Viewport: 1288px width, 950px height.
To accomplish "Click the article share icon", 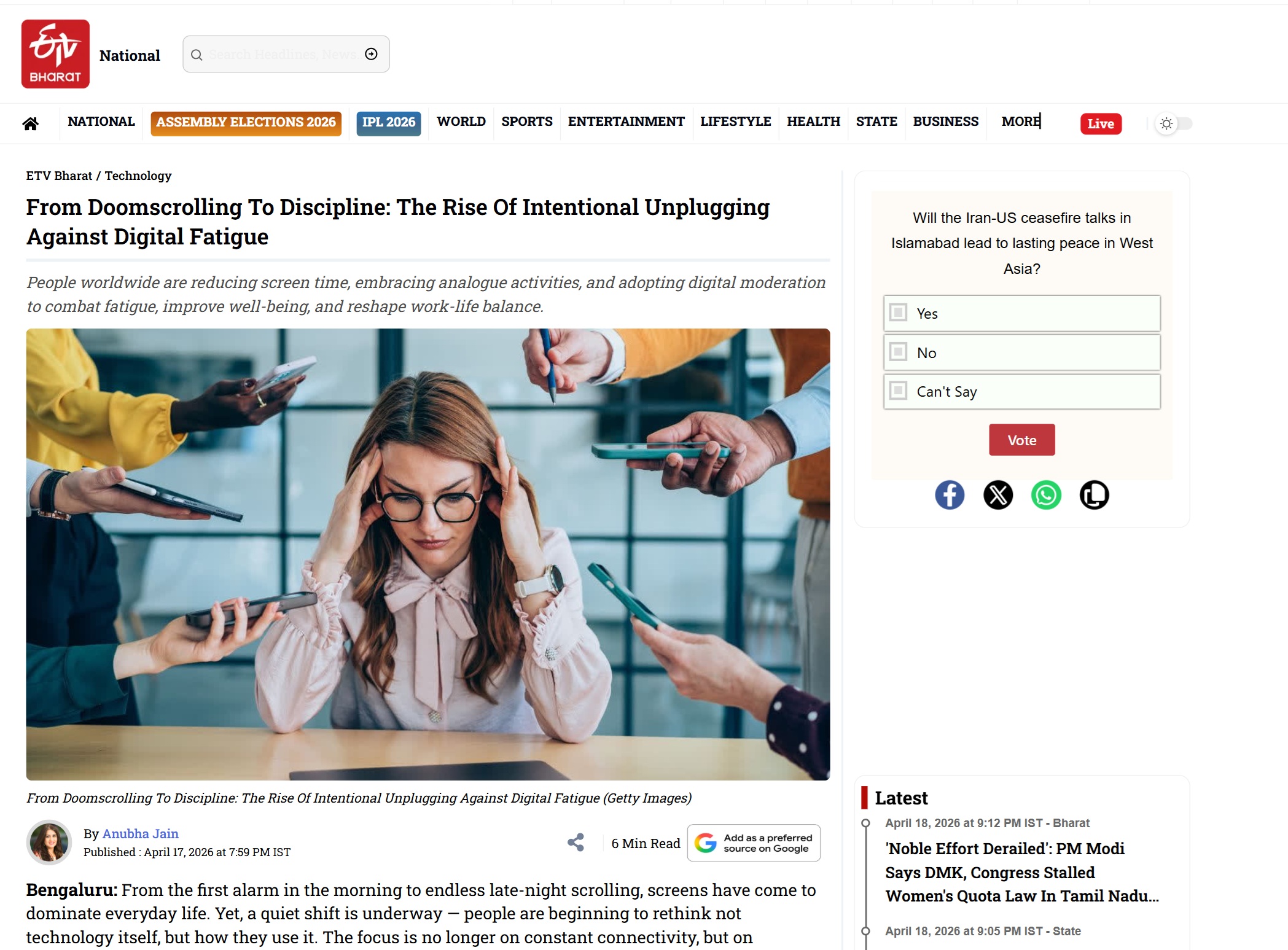I will coord(576,842).
